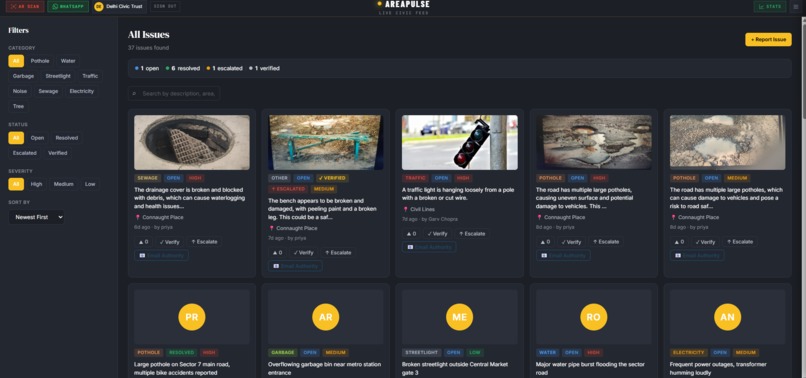
Task: Filter by Streetlight category
Action: coord(58,76)
